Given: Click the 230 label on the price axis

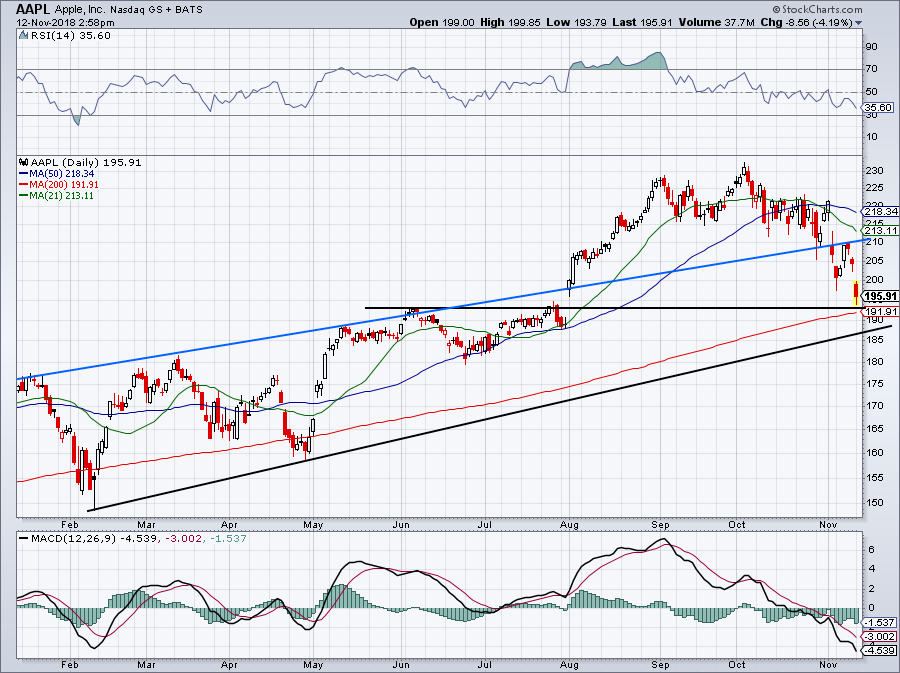Looking at the screenshot, I should [876, 171].
